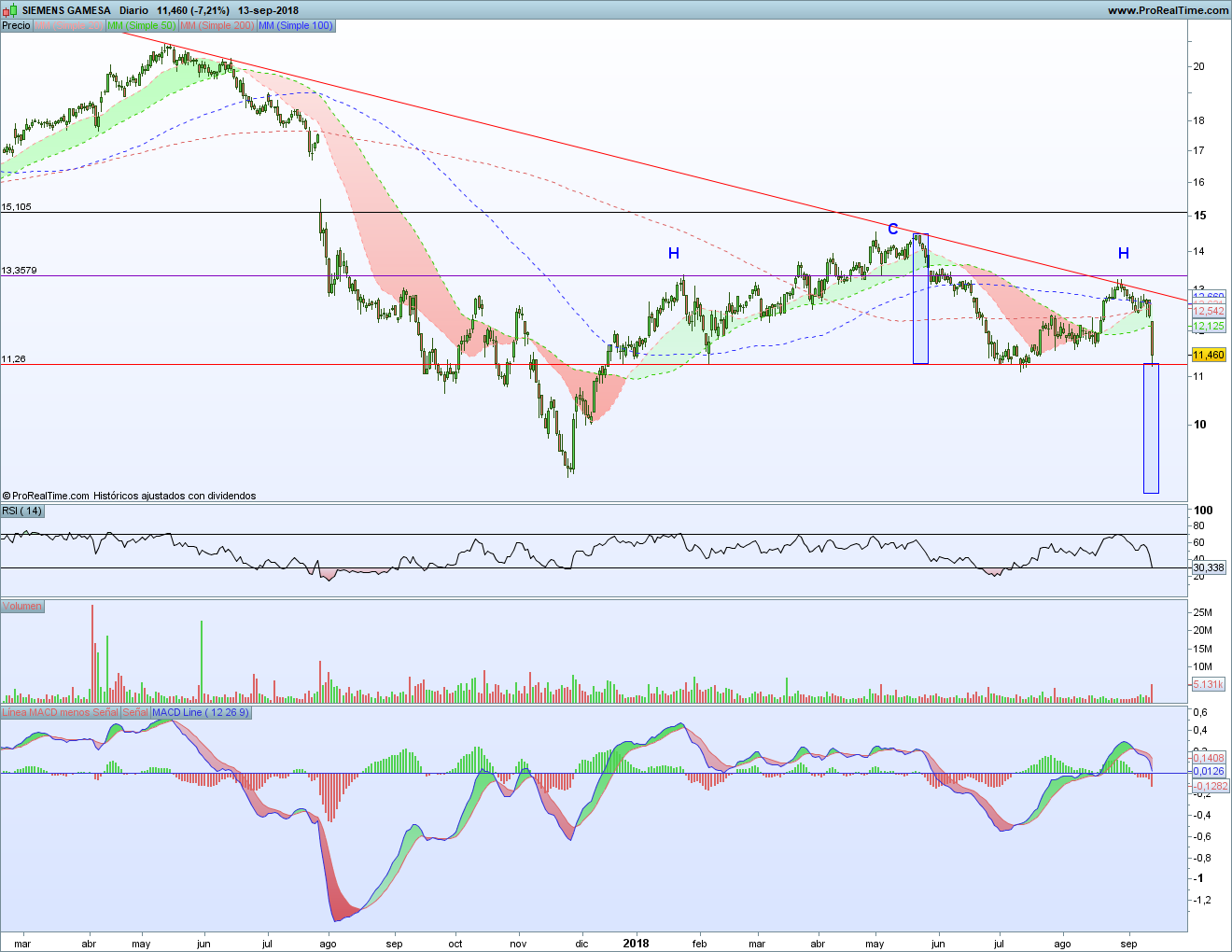Viewport: 1232px width, 952px height.
Task: Click the candlestick icon beside SIEMENS GAMESA
Action: pyautogui.click(x=10, y=10)
